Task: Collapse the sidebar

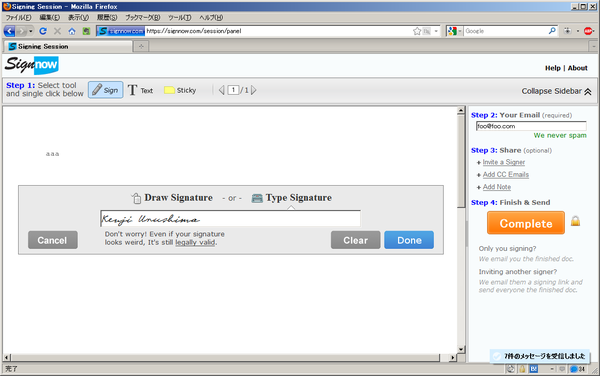Action: (x=556, y=91)
